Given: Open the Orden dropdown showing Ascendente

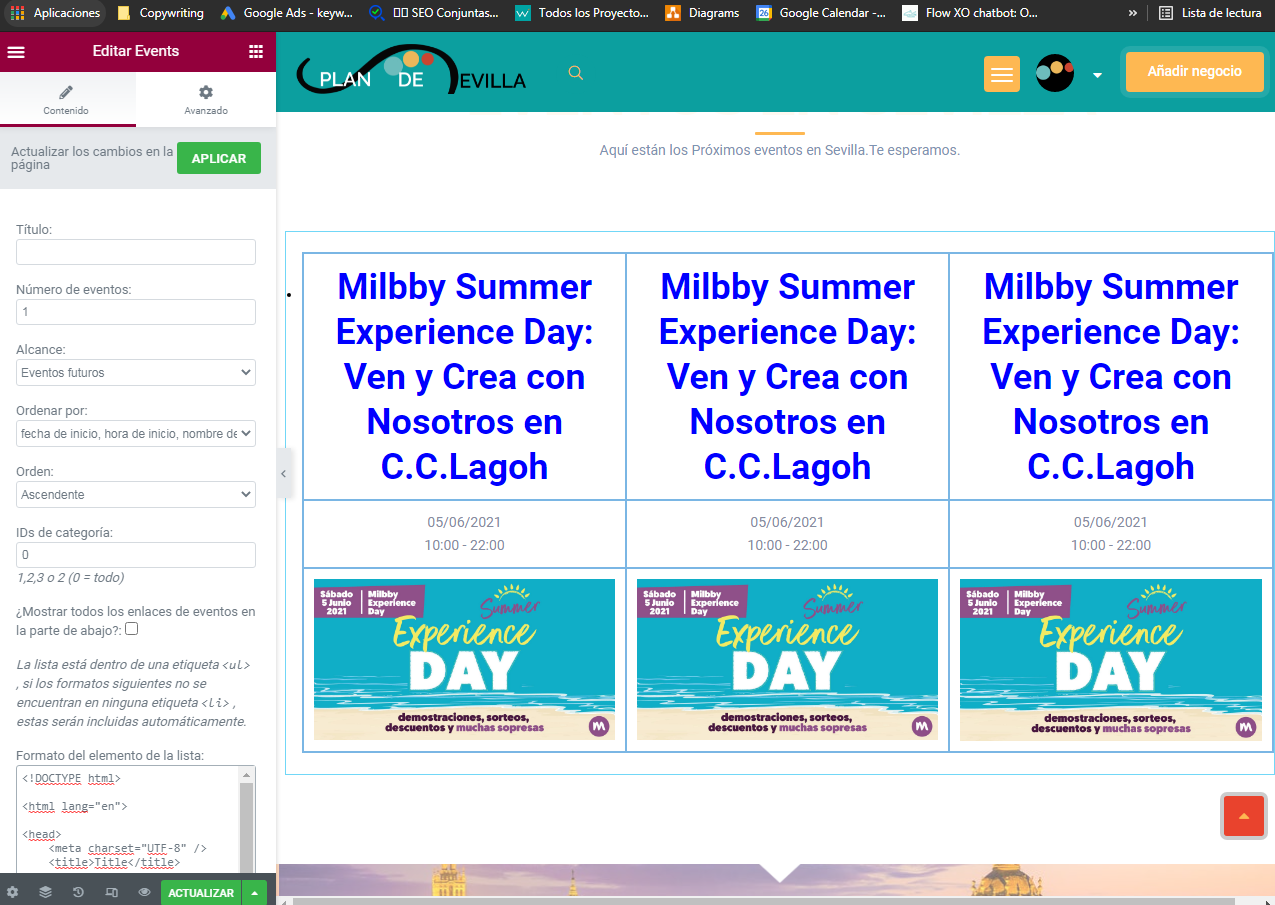Looking at the screenshot, I should click(136, 494).
